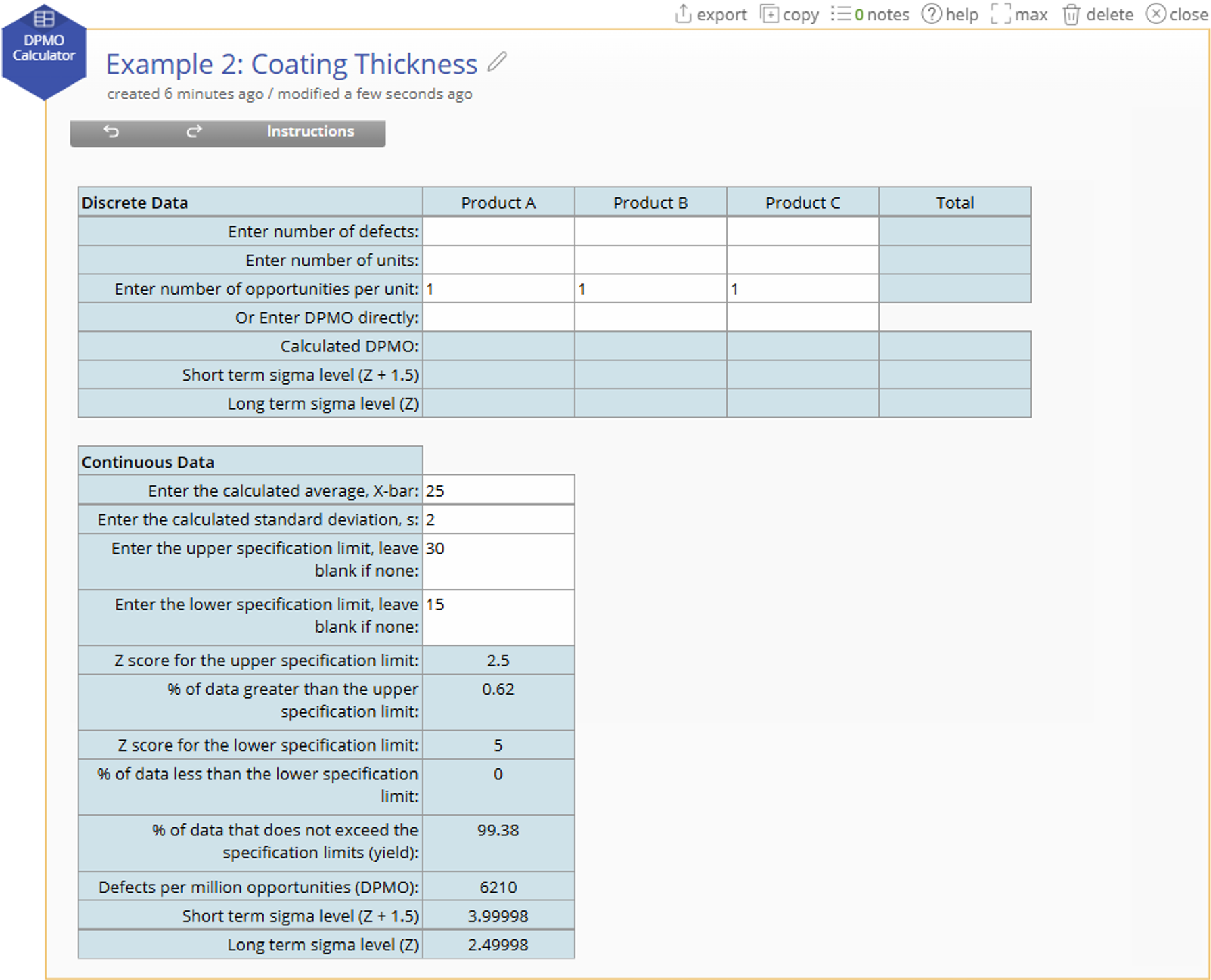Click the DPMO value 6210

[498, 887]
